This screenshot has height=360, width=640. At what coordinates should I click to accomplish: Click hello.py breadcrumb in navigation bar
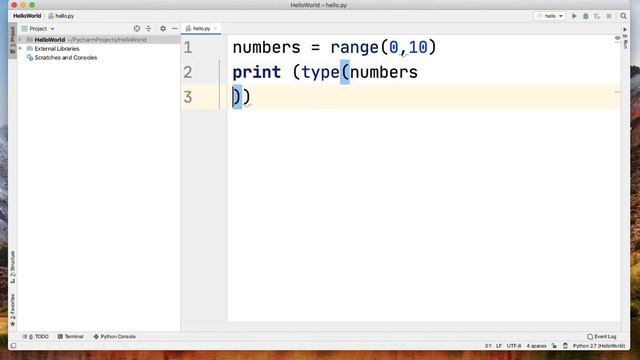click(61, 16)
